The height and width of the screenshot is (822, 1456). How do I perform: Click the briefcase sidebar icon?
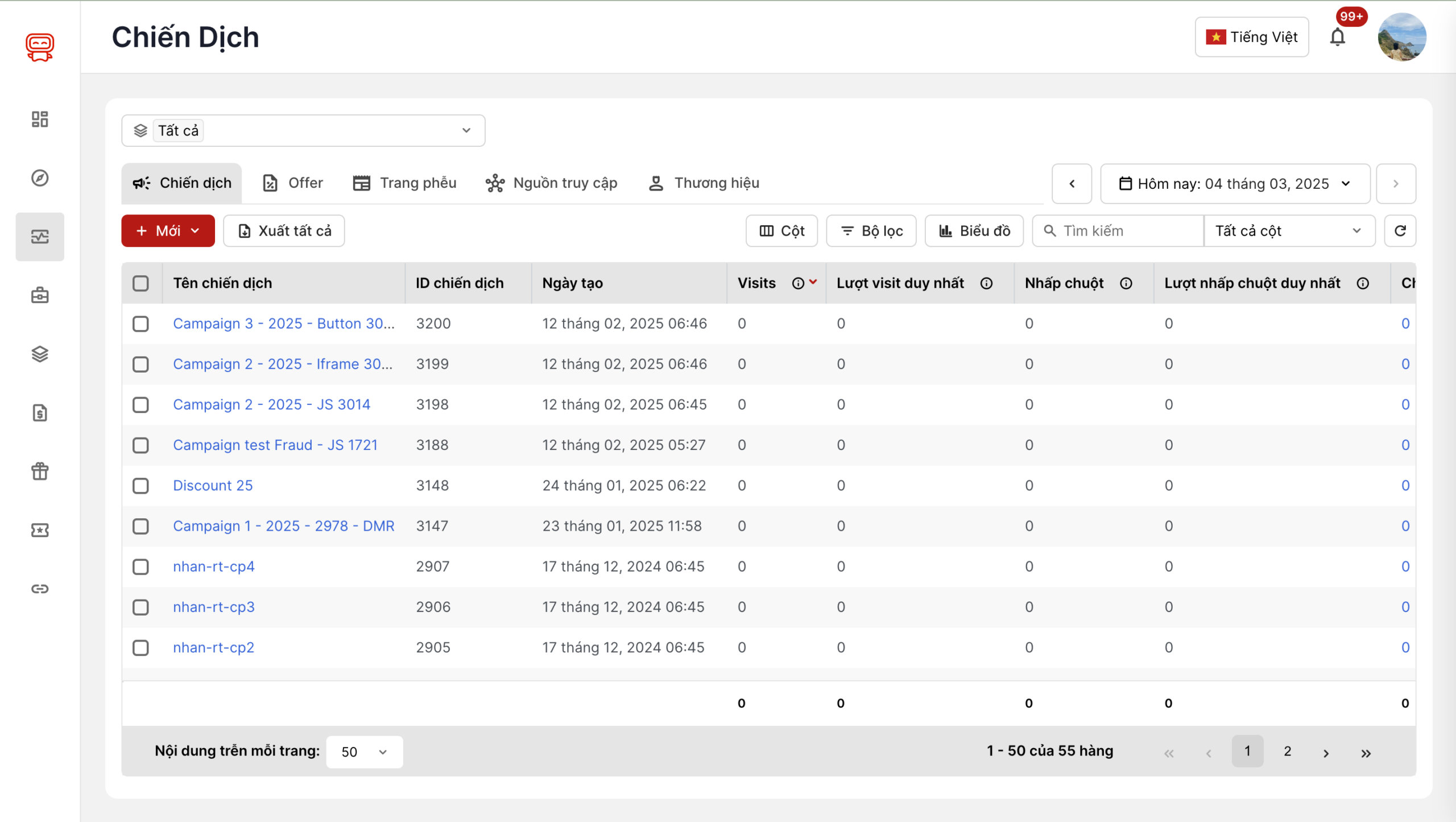click(40, 295)
